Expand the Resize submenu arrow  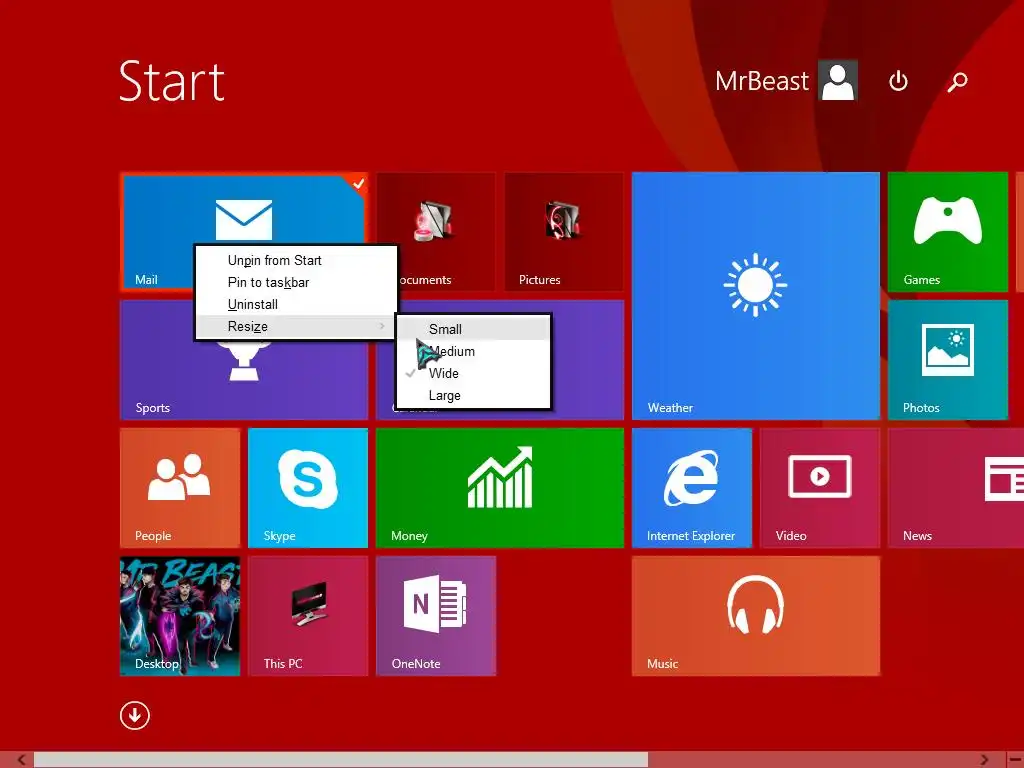(382, 326)
